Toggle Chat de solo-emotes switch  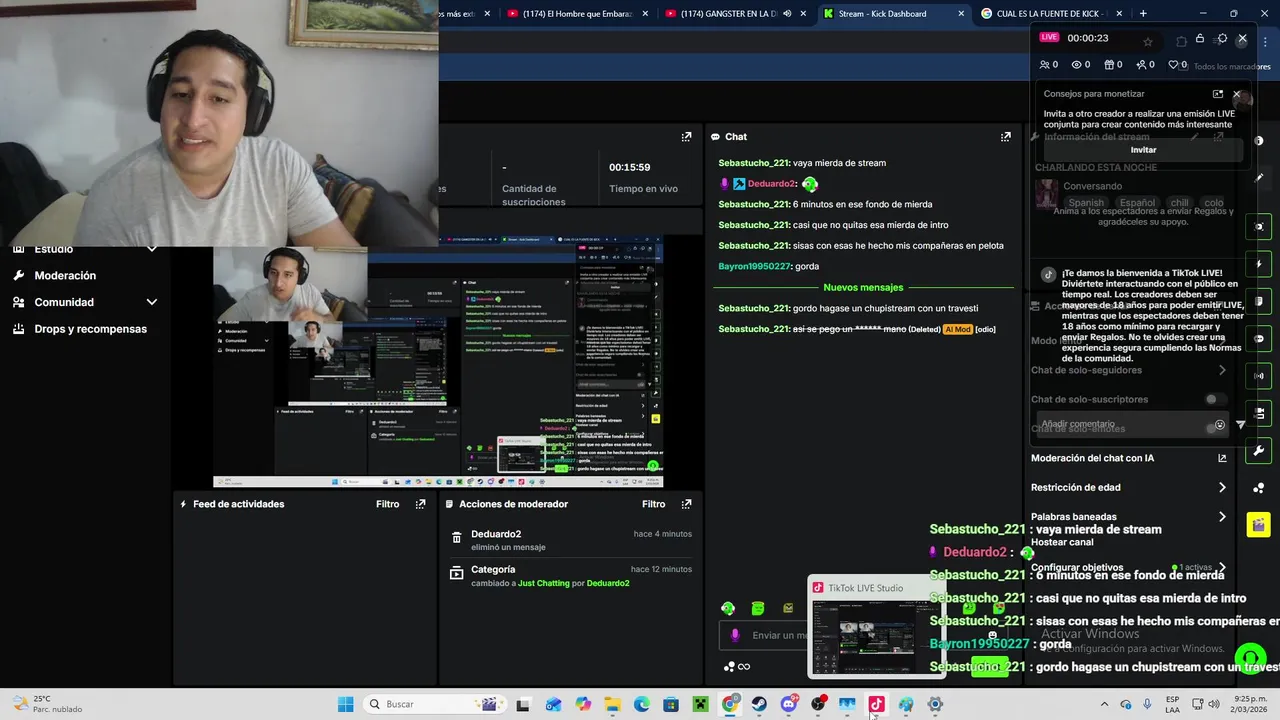tap(1214, 428)
